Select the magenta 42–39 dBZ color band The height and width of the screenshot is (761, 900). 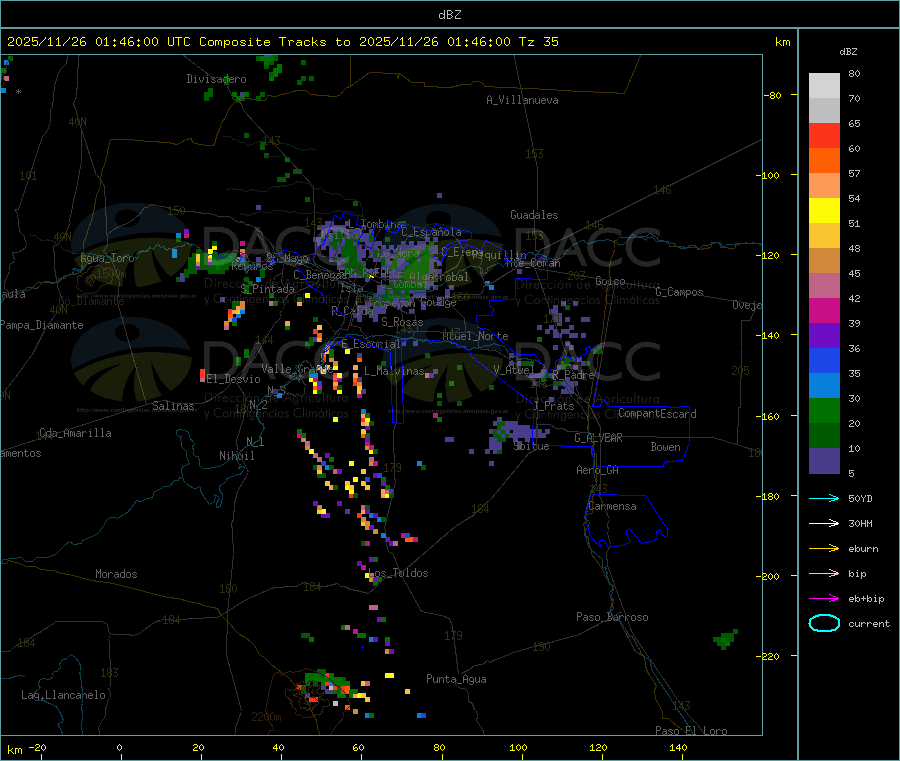coord(824,310)
